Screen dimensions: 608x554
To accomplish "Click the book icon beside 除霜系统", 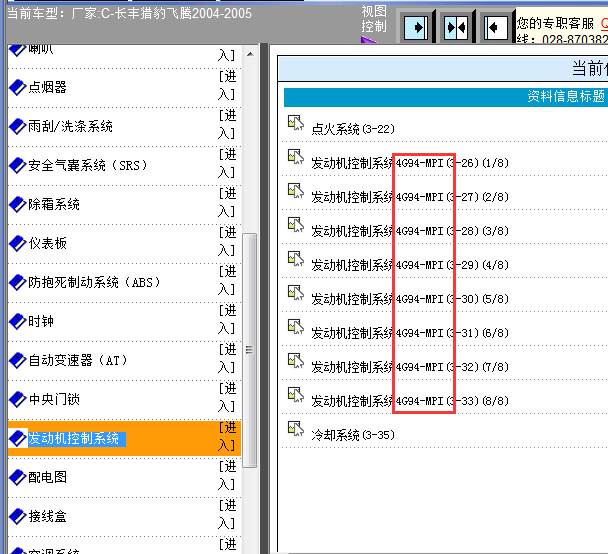I will (17, 204).
